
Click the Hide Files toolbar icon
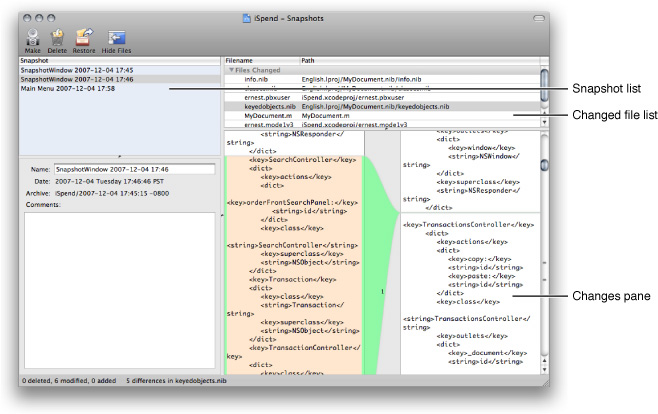[x=117, y=38]
